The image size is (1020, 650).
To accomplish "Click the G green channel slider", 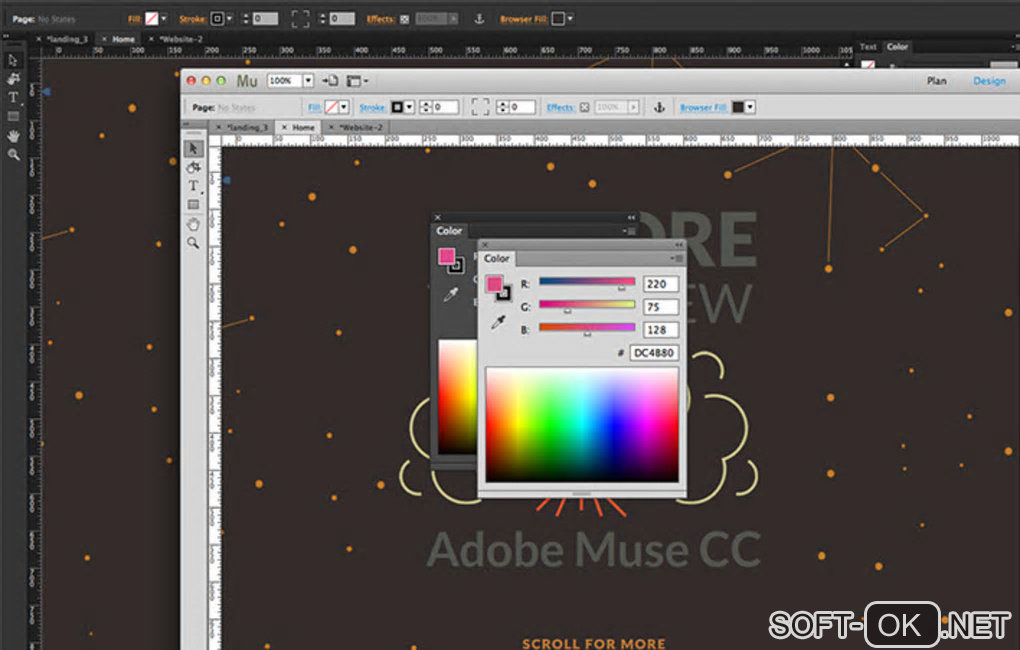I will click(587, 305).
